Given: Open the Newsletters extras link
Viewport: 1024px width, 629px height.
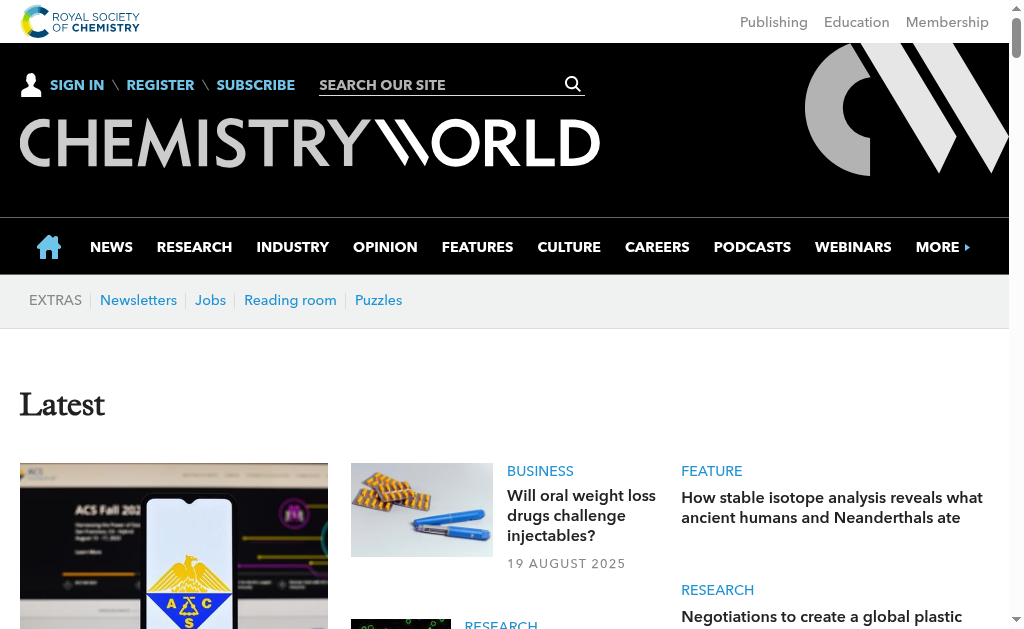Looking at the screenshot, I should point(138,300).
